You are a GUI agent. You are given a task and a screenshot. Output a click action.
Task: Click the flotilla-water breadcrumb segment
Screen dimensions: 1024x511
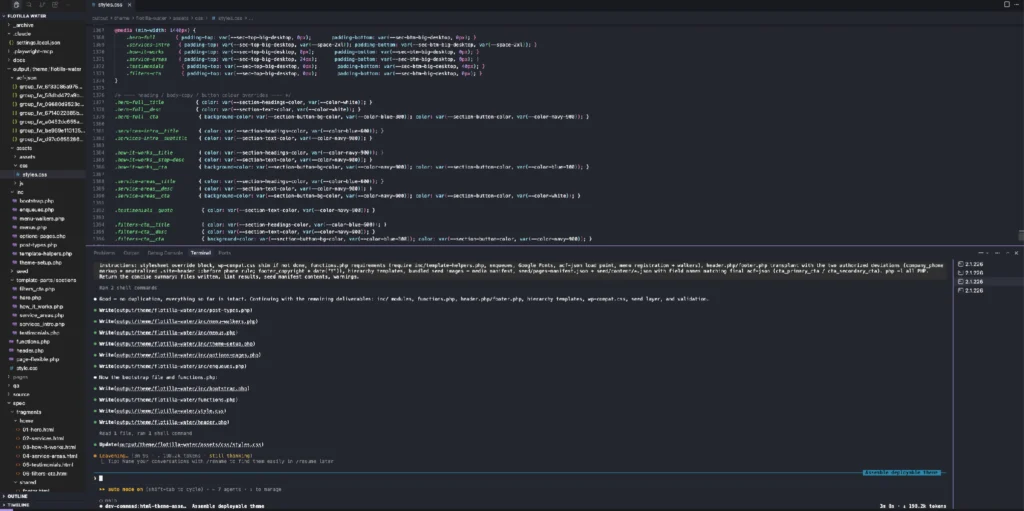pos(151,18)
